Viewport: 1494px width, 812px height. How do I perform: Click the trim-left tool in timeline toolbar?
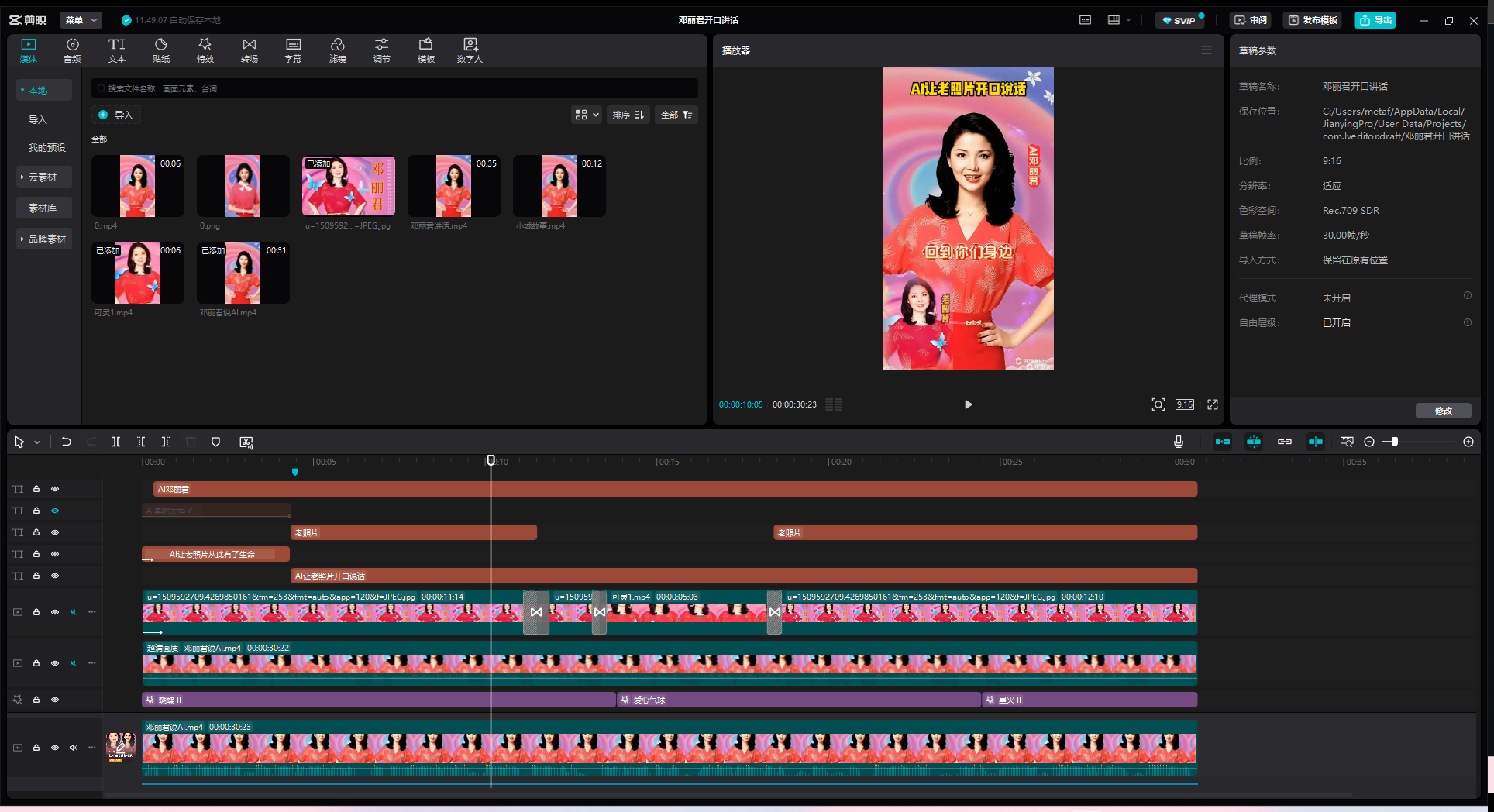[x=141, y=442]
